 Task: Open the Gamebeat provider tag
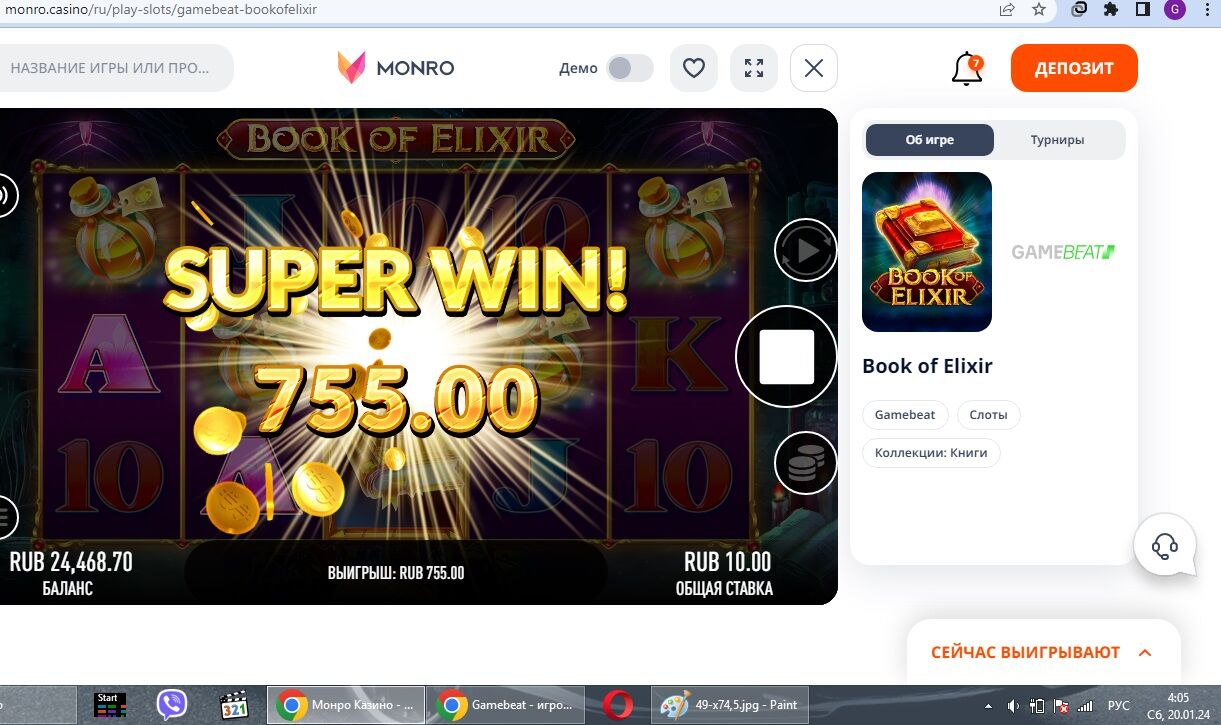coord(905,414)
